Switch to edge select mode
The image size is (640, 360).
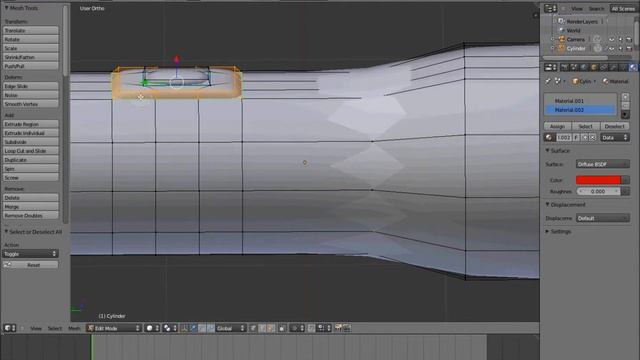262,328
